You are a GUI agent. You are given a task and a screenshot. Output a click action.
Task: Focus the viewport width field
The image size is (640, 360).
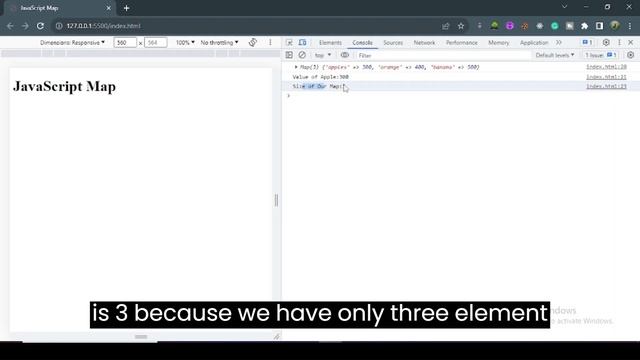click(125, 42)
